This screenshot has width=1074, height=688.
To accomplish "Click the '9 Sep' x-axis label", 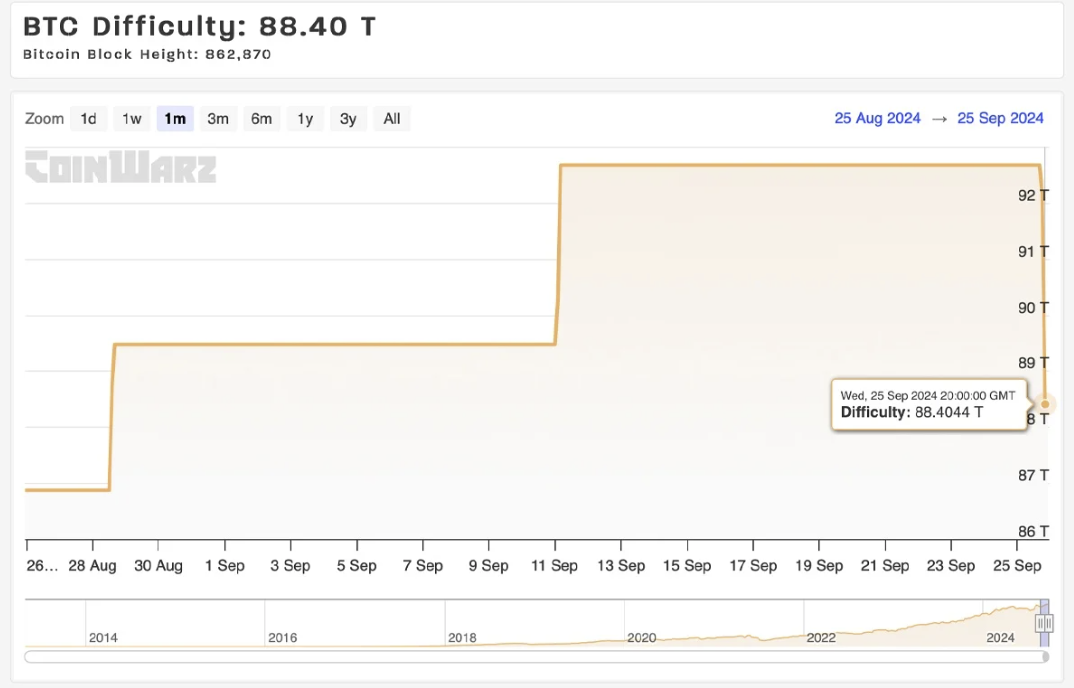I will point(488,565).
